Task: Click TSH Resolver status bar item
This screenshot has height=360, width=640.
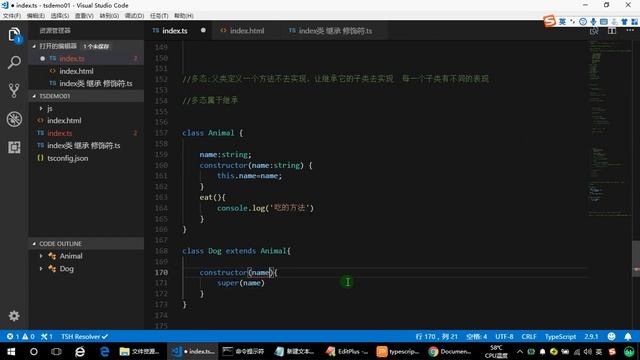Action: click(x=84, y=336)
